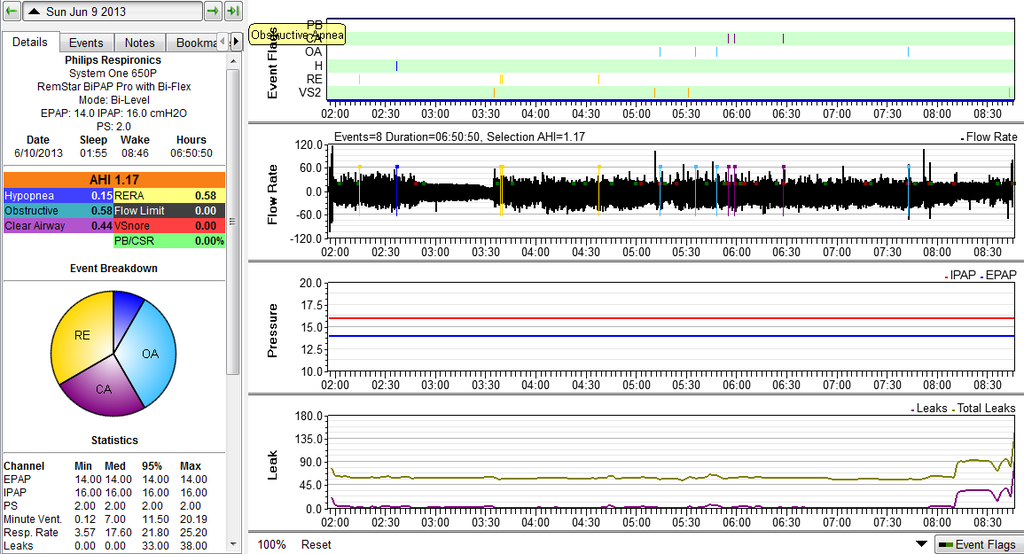Image resolution: width=1024 pixels, height=554 pixels.
Task: Select the PB/CSR percentage row
Action: (169, 240)
